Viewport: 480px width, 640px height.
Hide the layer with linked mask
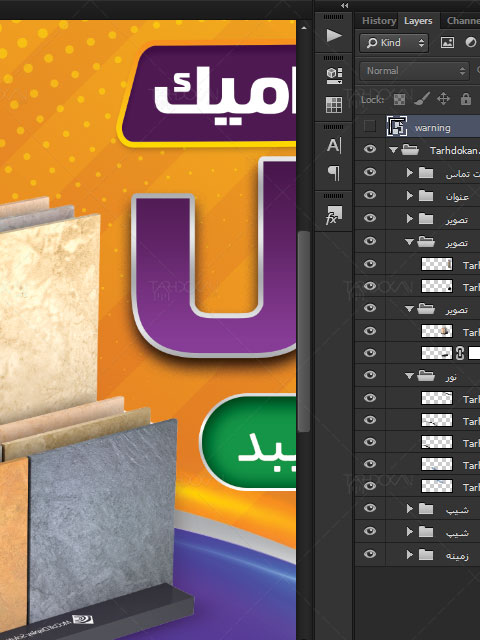(370, 353)
